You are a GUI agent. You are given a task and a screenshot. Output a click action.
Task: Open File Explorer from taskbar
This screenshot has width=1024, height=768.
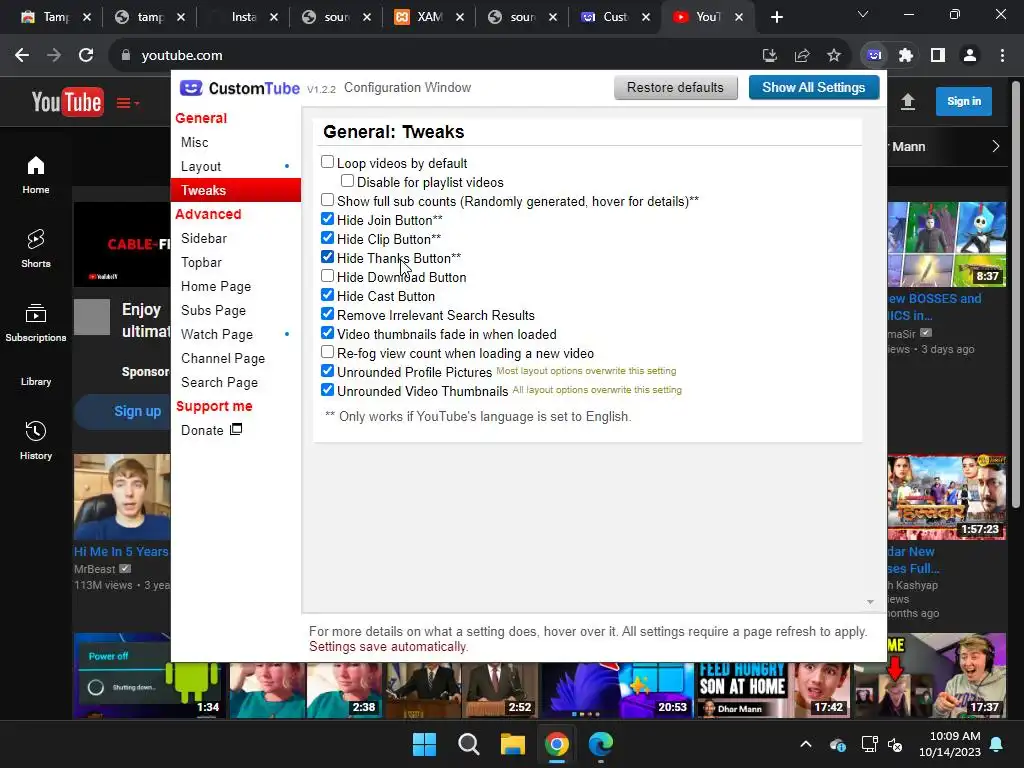coord(513,744)
